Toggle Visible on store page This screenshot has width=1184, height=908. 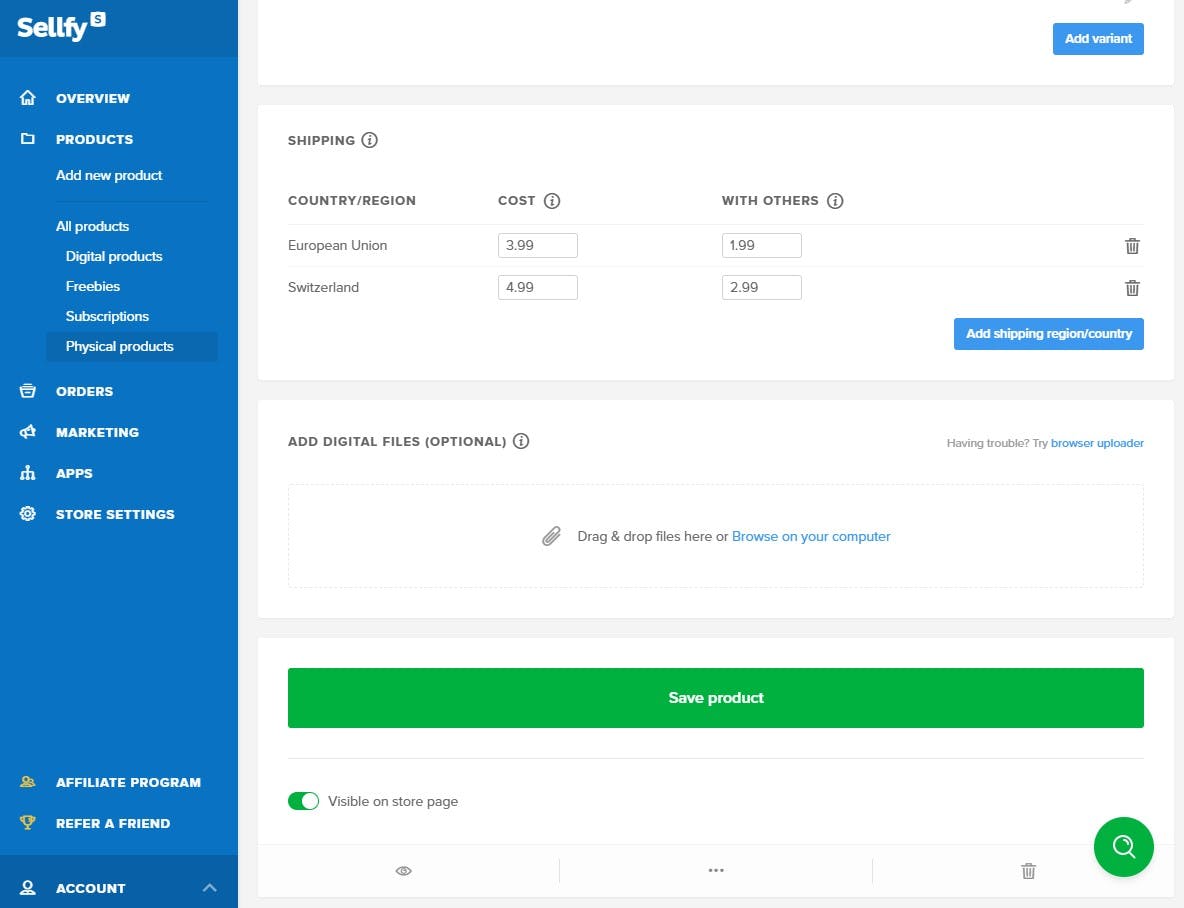(x=303, y=801)
